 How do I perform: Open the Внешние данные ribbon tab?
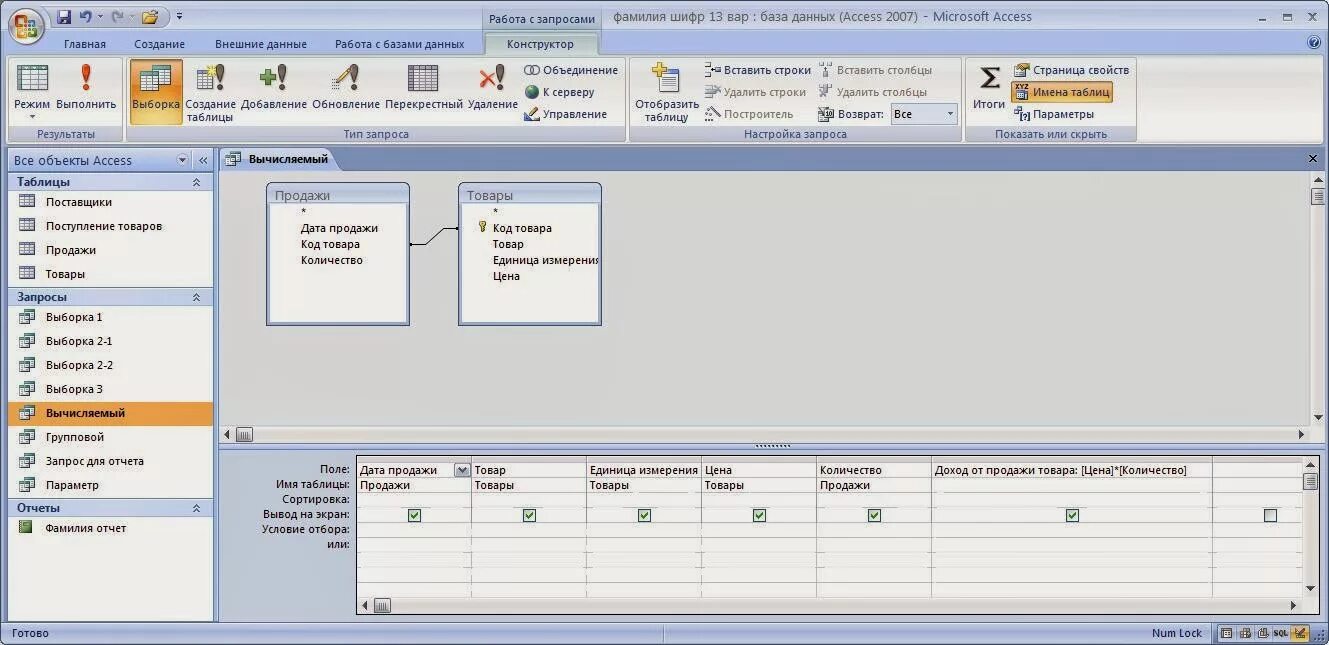tap(261, 44)
